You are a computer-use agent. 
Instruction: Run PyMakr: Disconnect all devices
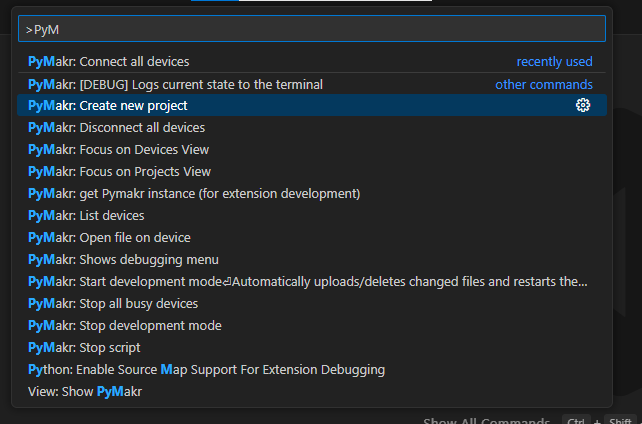coord(117,128)
